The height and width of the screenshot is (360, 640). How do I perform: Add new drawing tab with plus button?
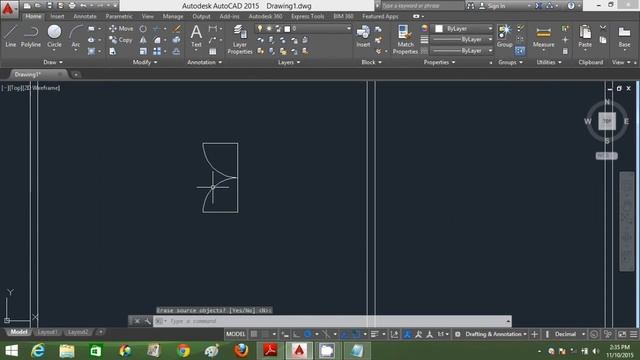76,75
